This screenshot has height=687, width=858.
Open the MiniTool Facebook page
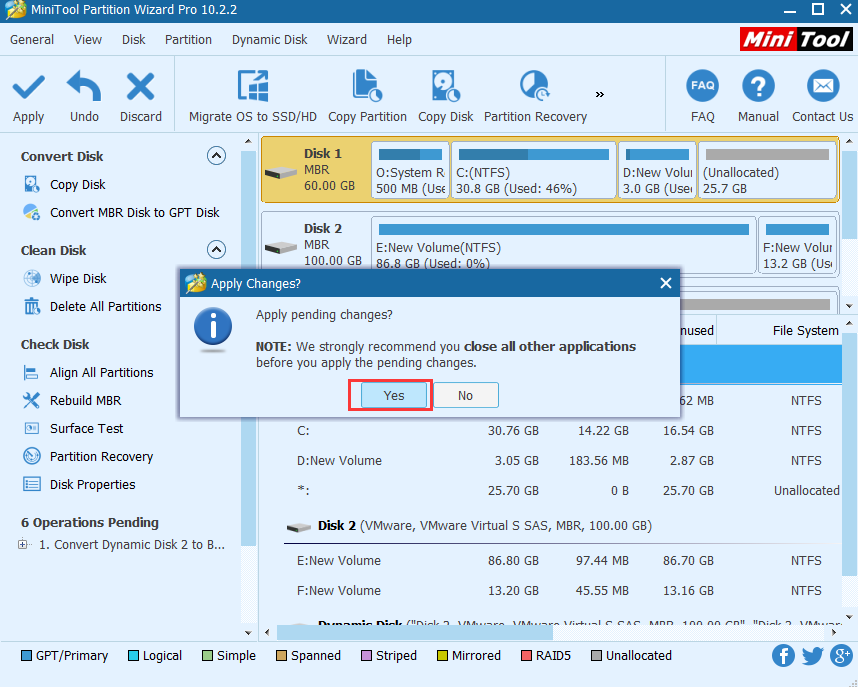click(x=784, y=656)
